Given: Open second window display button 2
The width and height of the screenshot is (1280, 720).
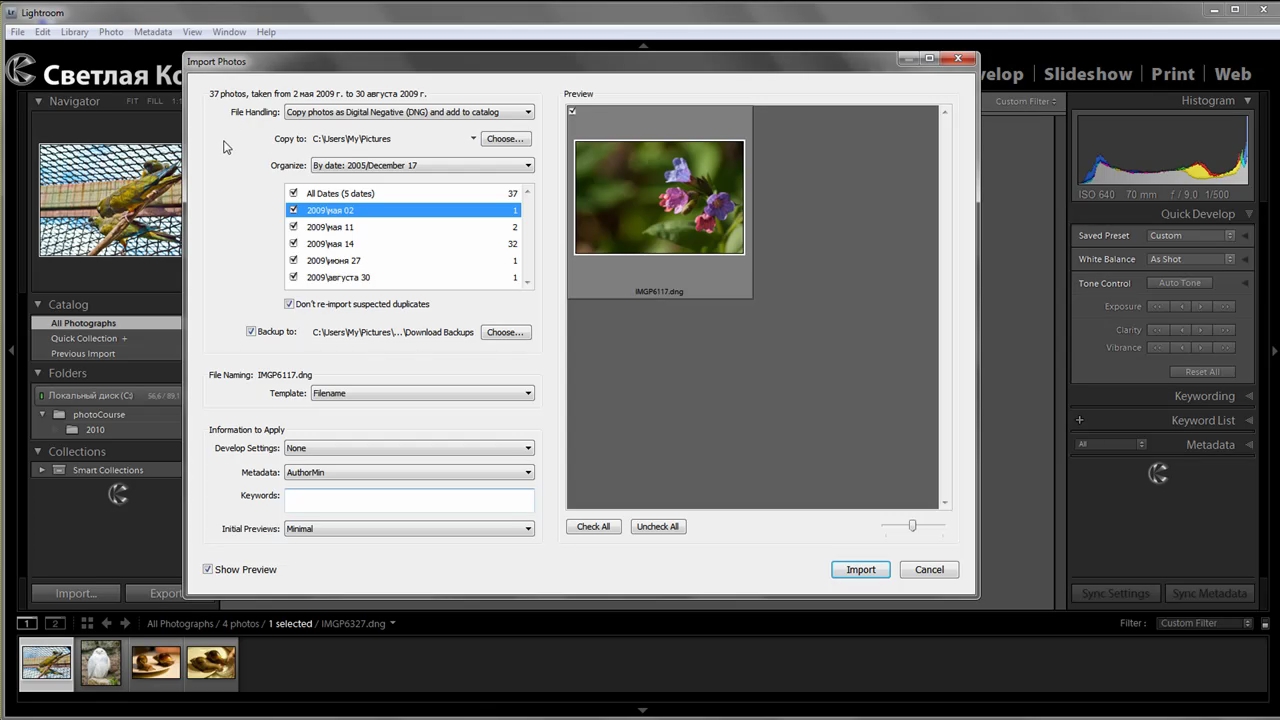Looking at the screenshot, I should pyautogui.click(x=55, y=623).
